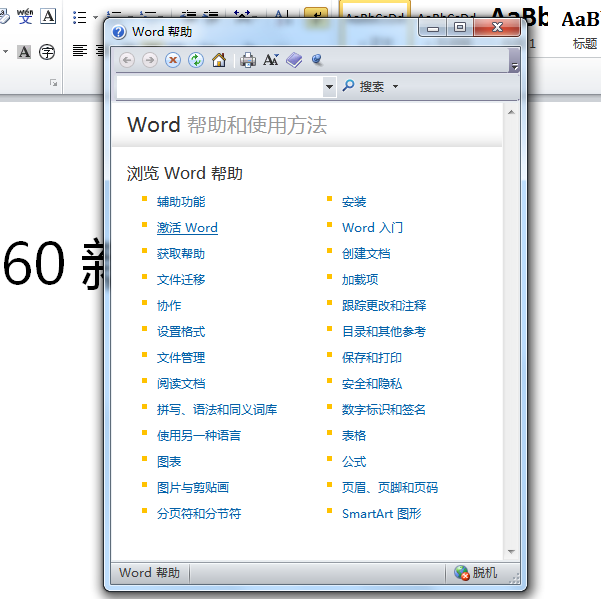Click the Stop button in help toolbar
The width and height of the screenshot is (601, 599).
click(x=173, y=60)
